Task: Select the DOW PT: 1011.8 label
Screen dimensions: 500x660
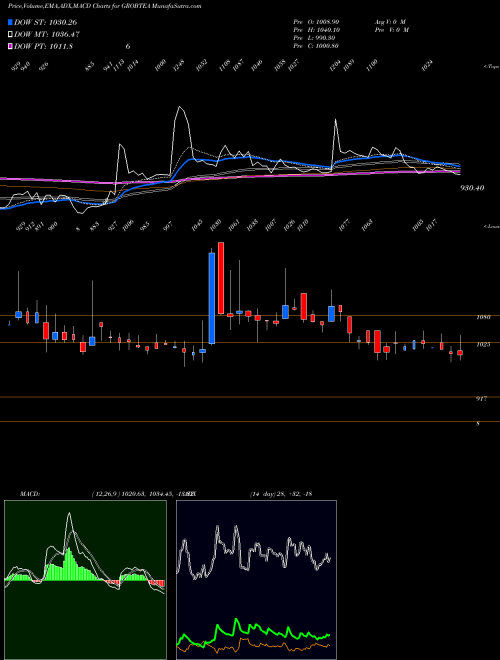Action: [x=43, y=46]
